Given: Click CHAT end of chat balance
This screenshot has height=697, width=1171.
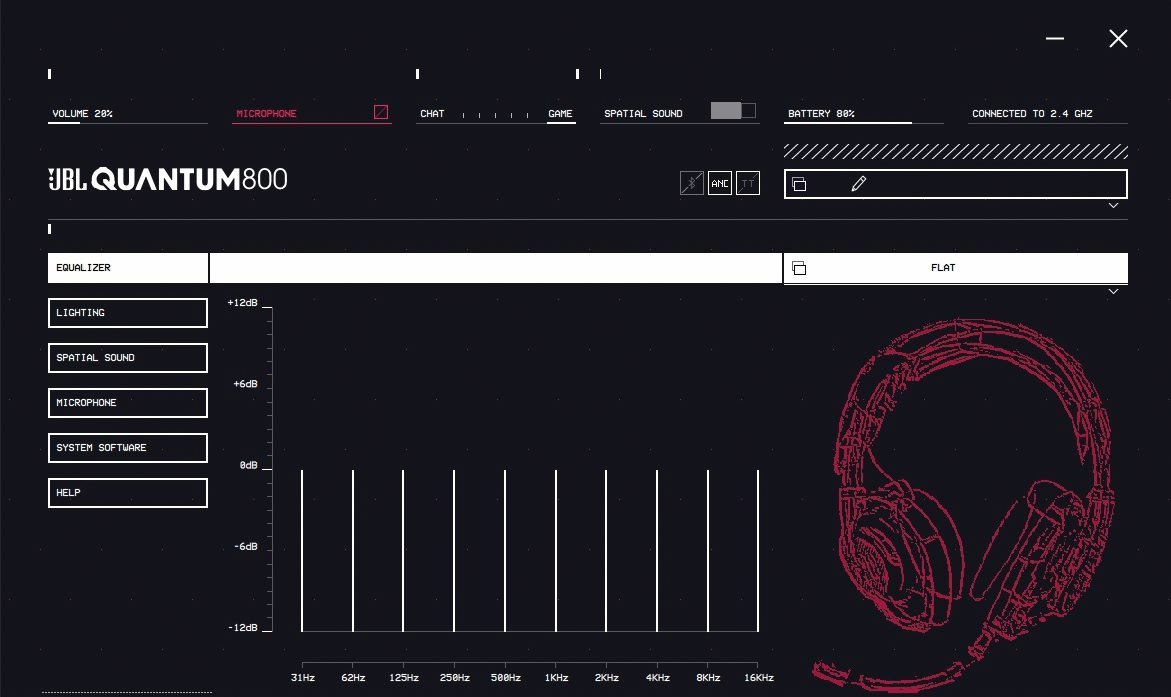Looking at the screenshot, I should [432, 114].
